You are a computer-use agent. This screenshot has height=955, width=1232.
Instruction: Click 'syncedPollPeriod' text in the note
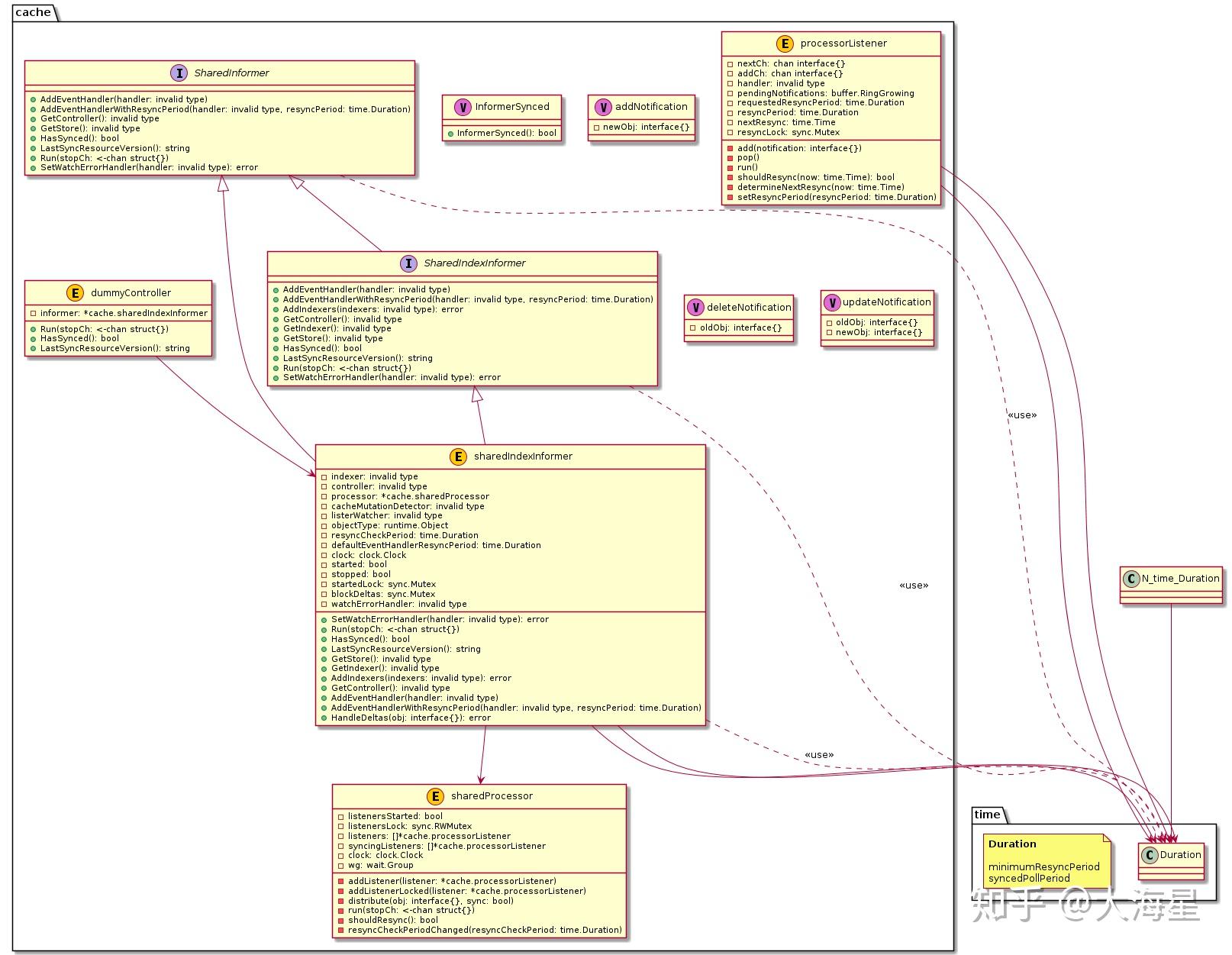[1029, 878]
